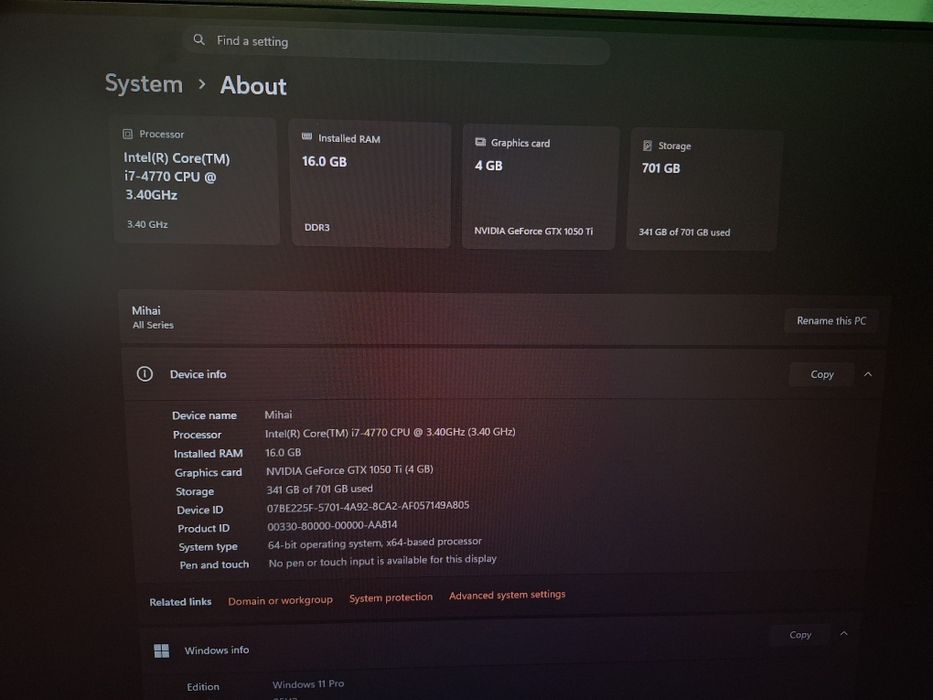Image resolution: width=933 pixels, height=700 pixels.
Task: Click the Storage drive icon
Action: click(647, 145)
